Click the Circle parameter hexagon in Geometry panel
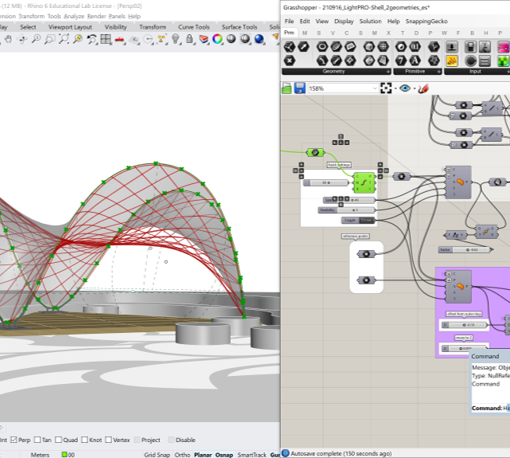The image size is (510, 458). pos(322,47)
